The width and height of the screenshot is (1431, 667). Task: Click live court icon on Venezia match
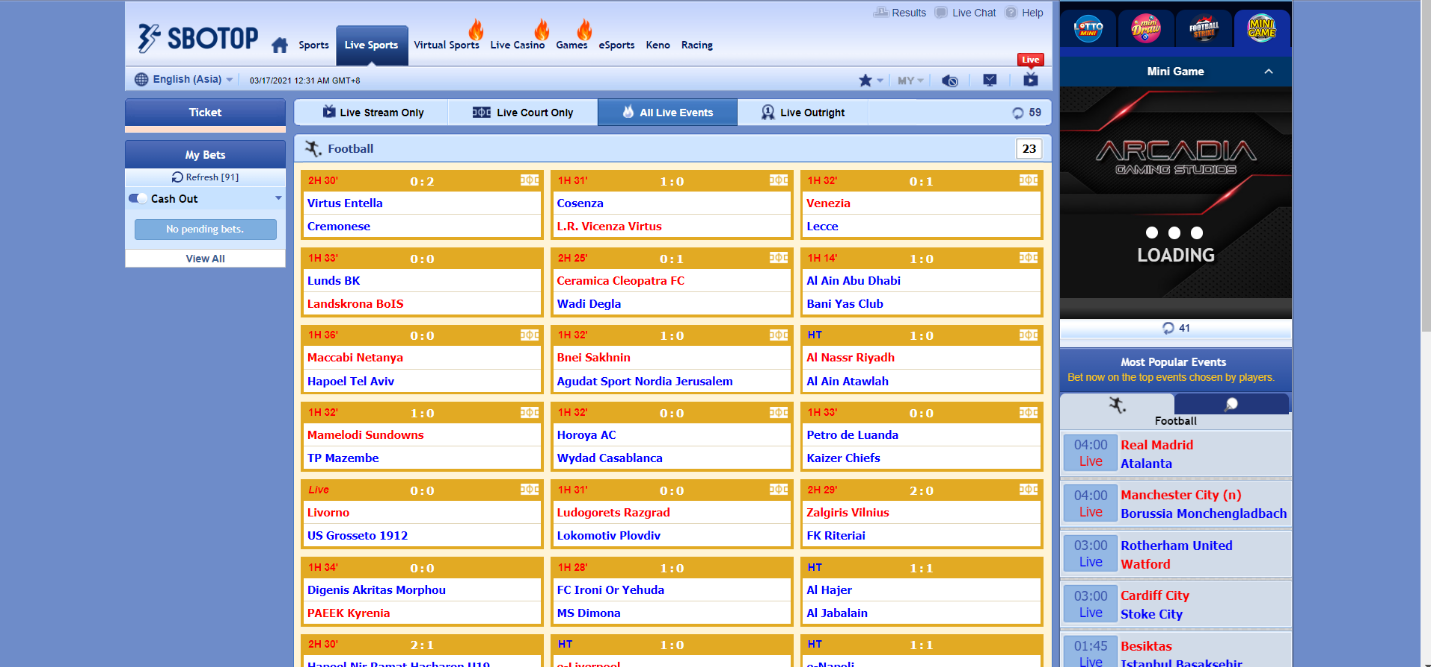pos(1029,181)
